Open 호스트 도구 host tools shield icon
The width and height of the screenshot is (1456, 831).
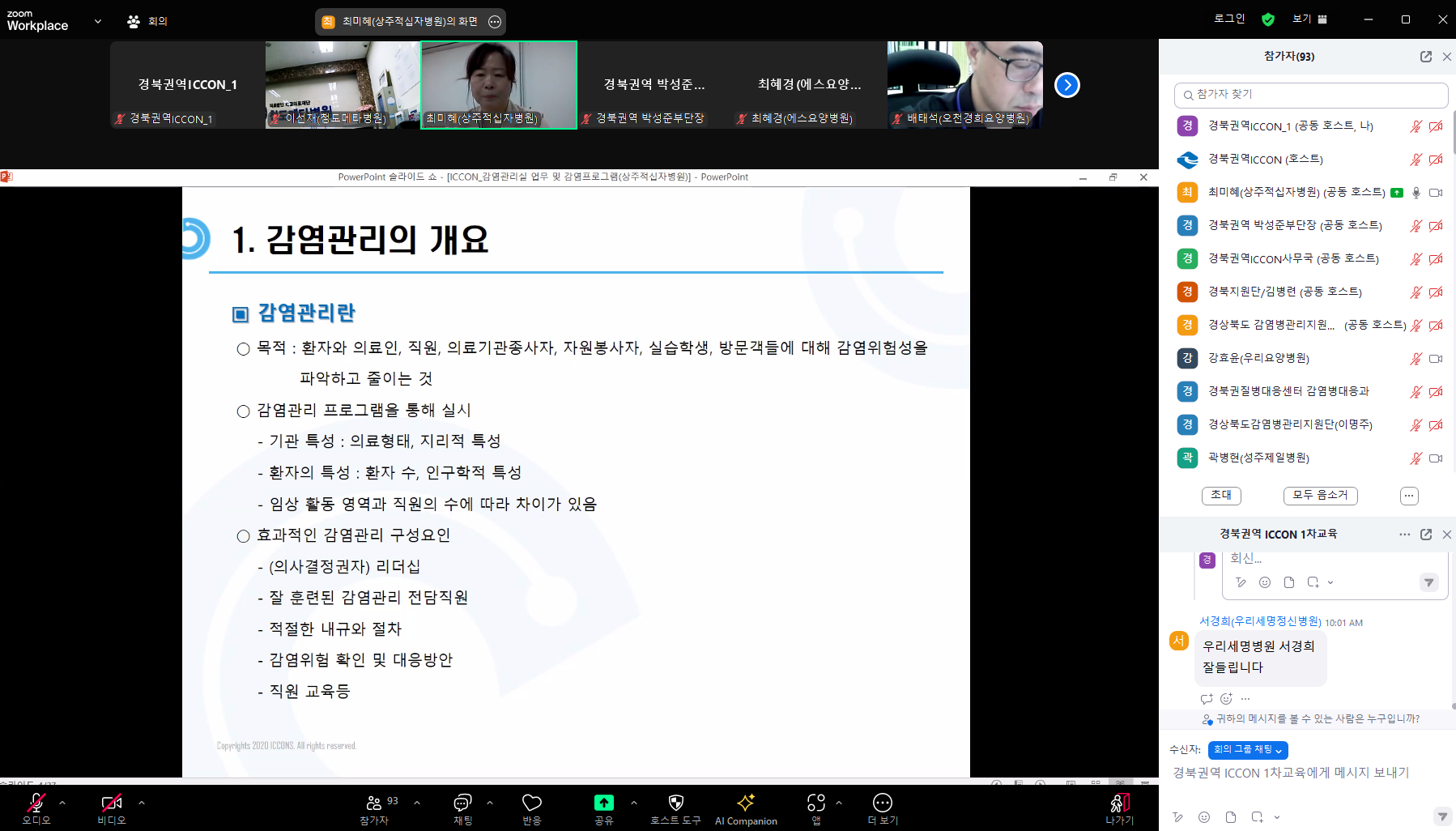coord(676,803)
